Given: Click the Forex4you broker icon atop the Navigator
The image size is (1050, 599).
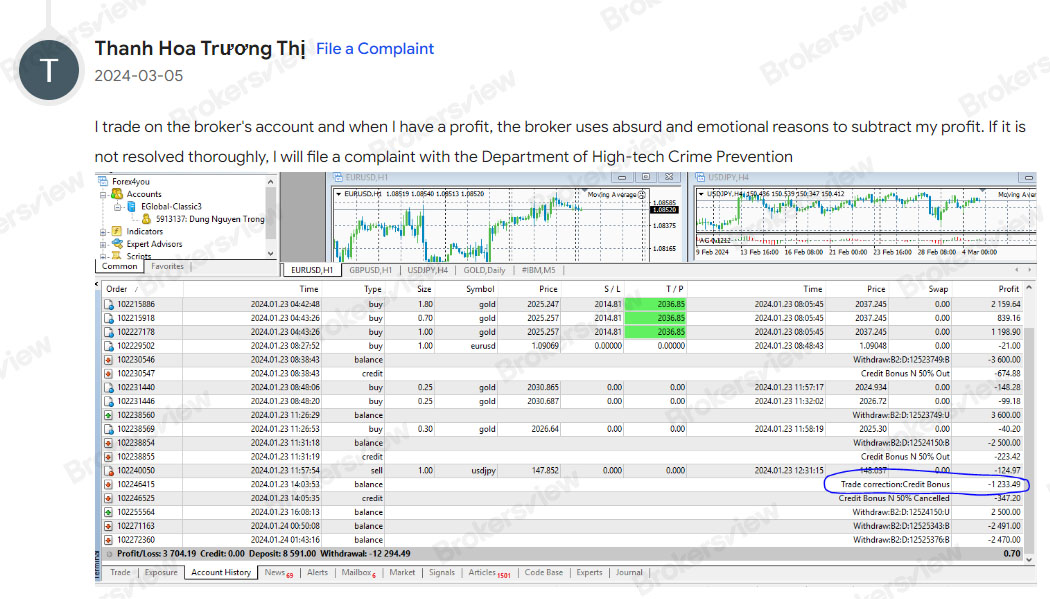Looking at the screenshot, I should [x=102, y=181].
